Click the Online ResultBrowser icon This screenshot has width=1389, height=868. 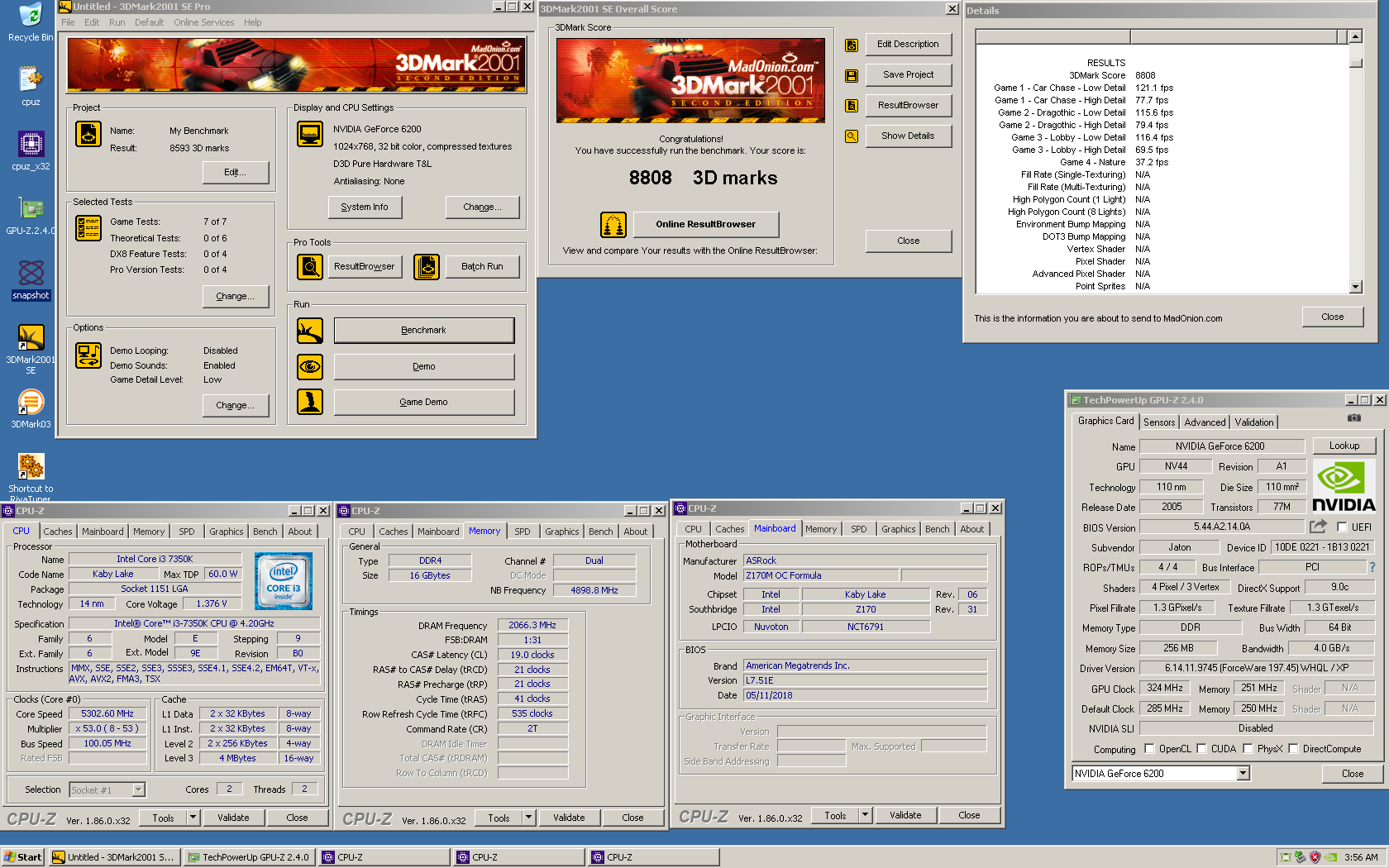pyautogui.click(x=613, y=225)
